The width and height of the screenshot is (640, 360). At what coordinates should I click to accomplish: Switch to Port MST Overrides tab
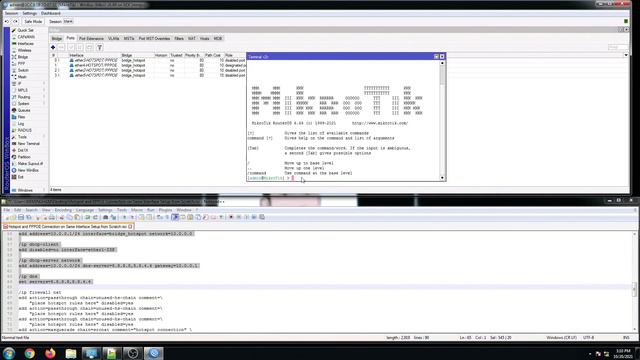point(154,38)
